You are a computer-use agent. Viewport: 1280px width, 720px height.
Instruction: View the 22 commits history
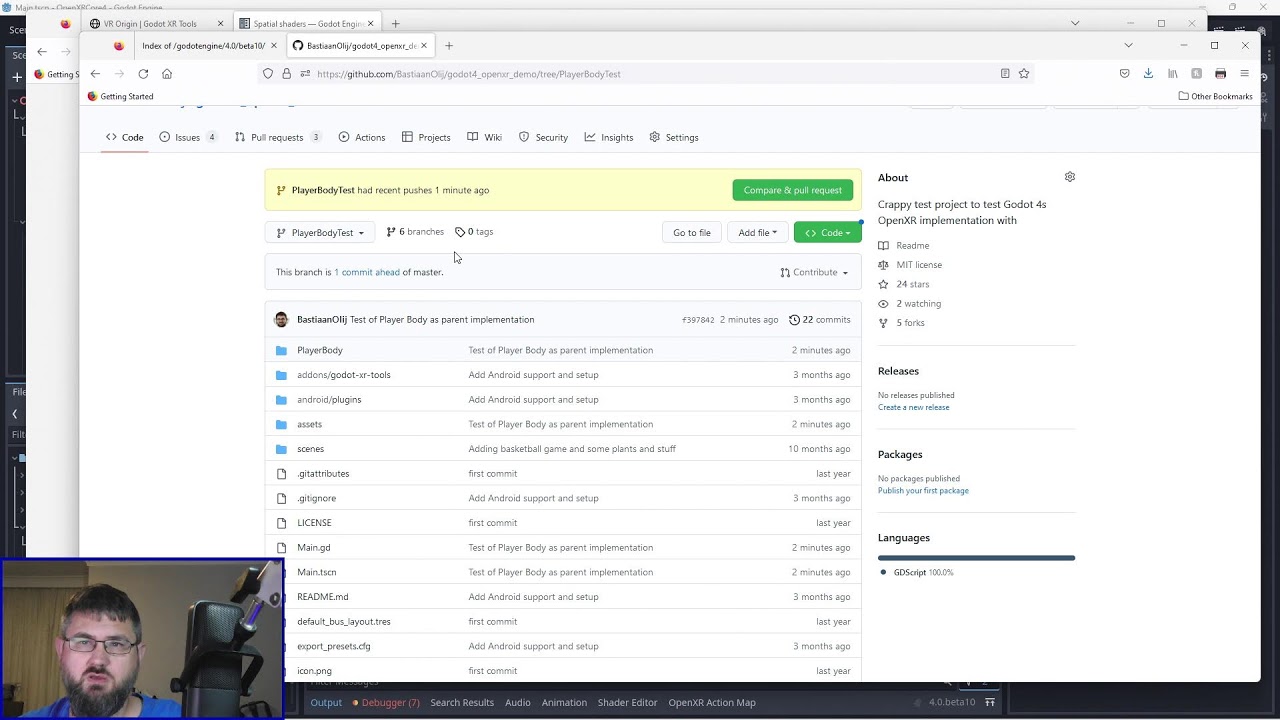tap(819, 320)
